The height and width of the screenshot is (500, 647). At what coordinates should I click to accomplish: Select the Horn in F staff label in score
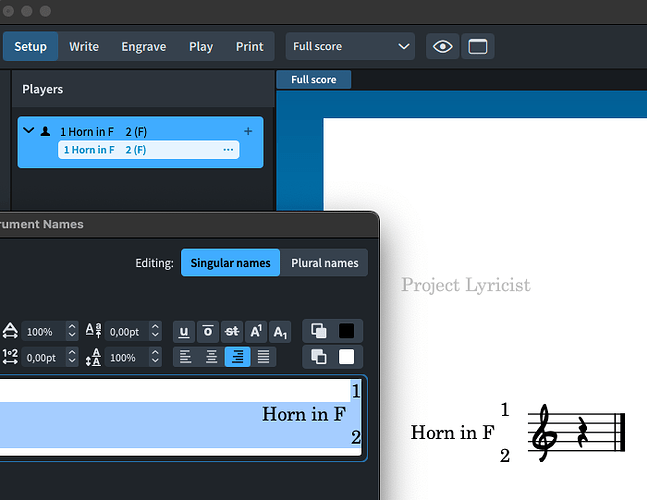(x=453, y=432)
